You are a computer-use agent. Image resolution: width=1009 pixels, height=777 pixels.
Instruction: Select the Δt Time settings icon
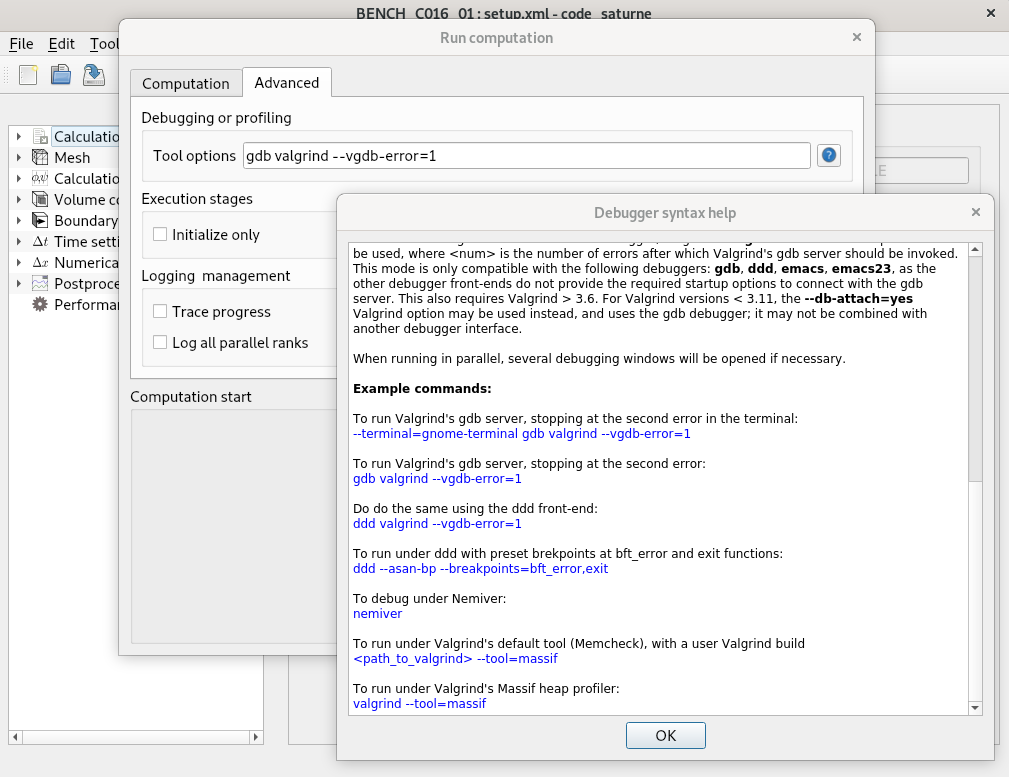pos(38,241)
